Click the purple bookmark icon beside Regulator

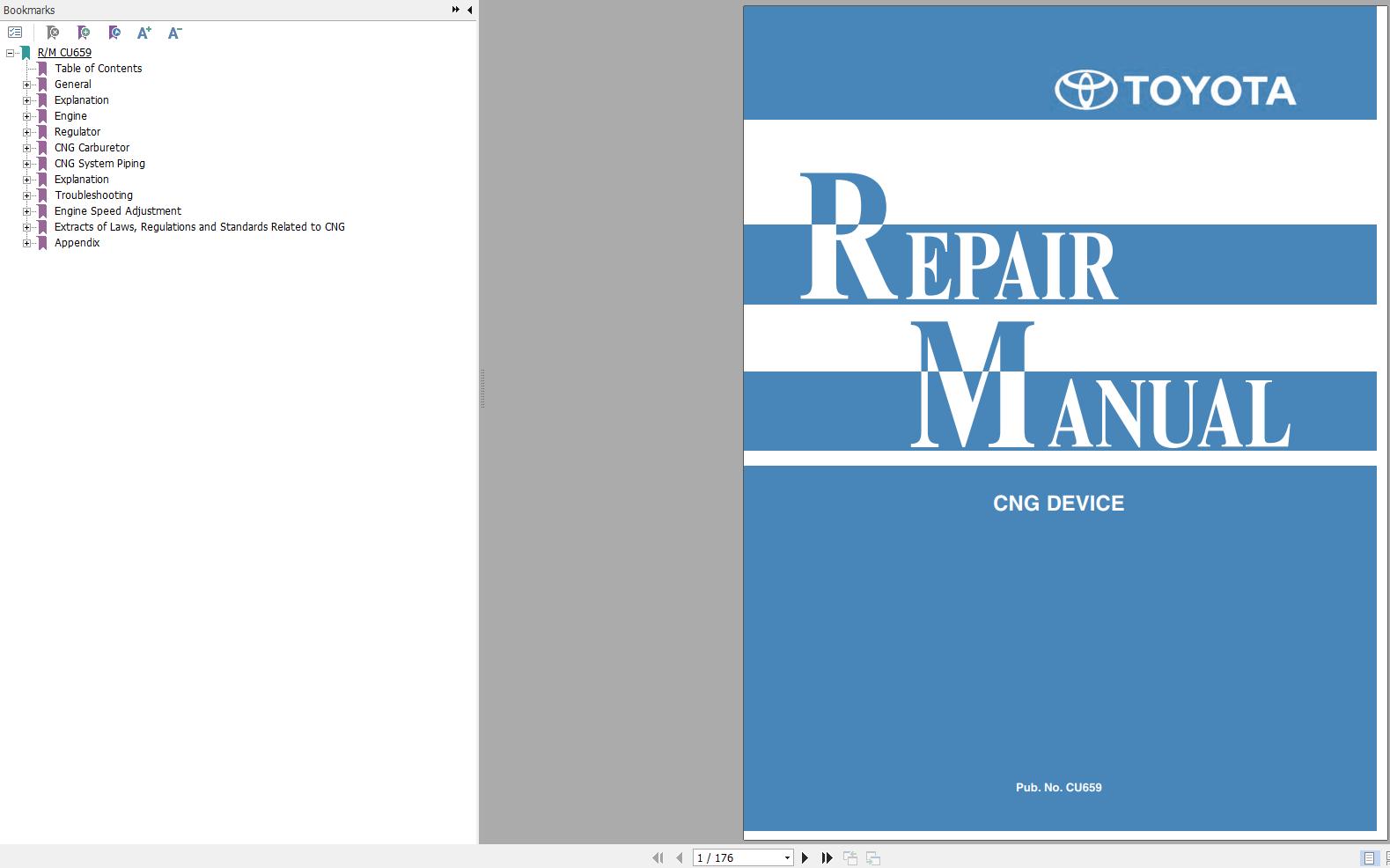click(x=42, y=132)
